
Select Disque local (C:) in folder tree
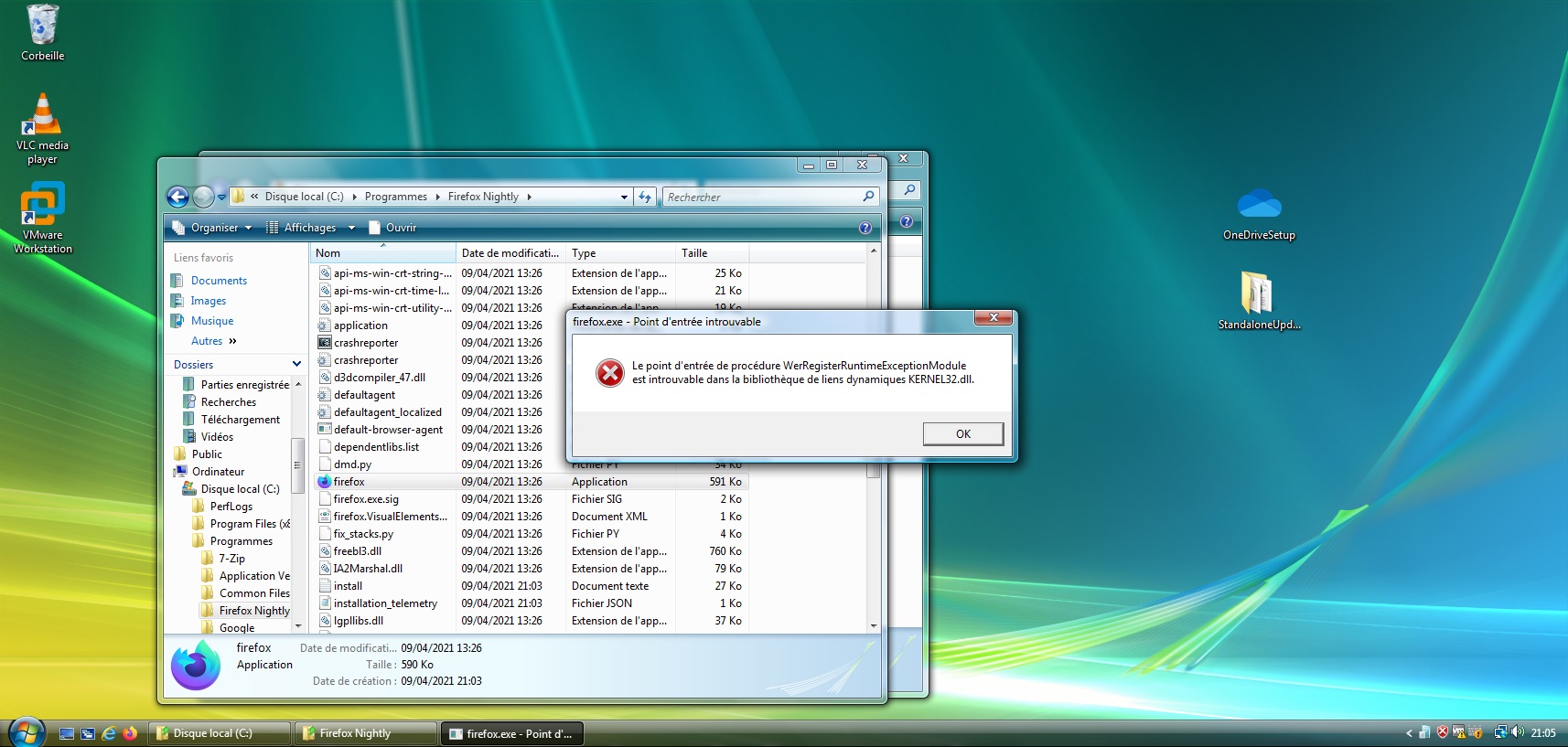[240, 489]
